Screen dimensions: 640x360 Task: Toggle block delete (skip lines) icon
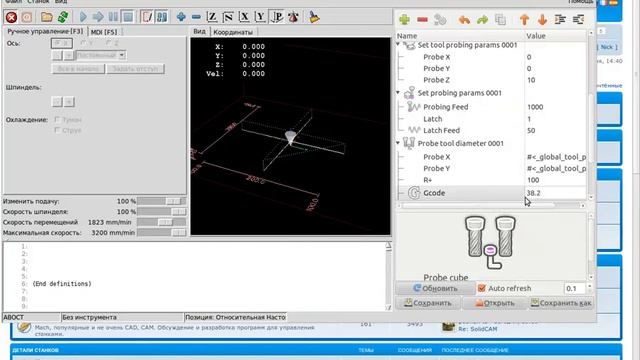click(147, 17)
